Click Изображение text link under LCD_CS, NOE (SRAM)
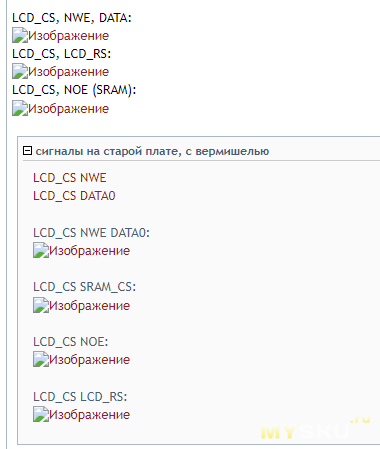380x449 pixels. coord(68,109)
